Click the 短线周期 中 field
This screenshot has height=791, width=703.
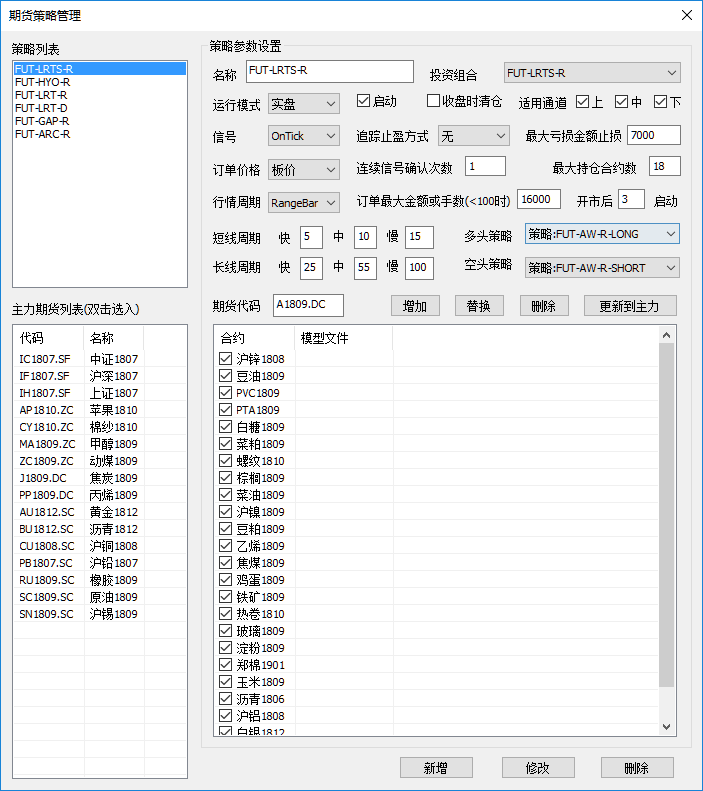(x=365, y=237)
